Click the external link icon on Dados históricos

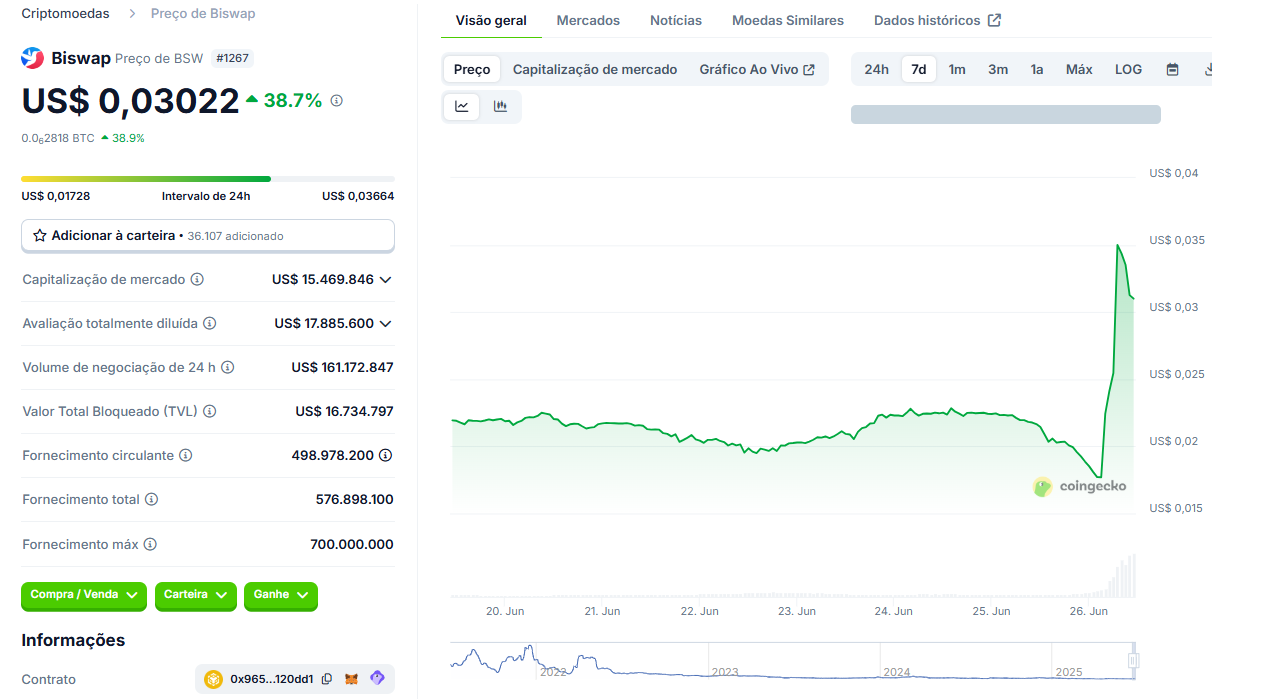(994, 20)
